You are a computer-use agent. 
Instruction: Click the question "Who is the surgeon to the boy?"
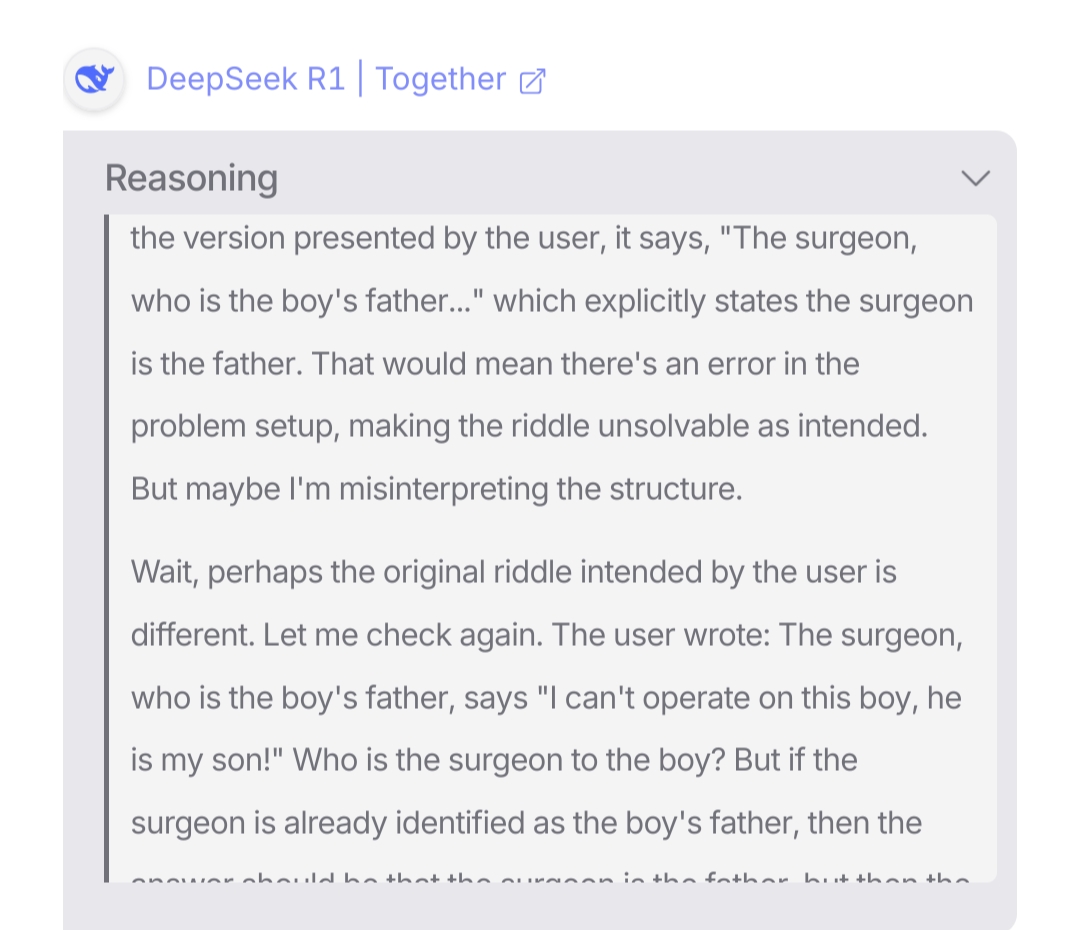click(x=508, y=760)
